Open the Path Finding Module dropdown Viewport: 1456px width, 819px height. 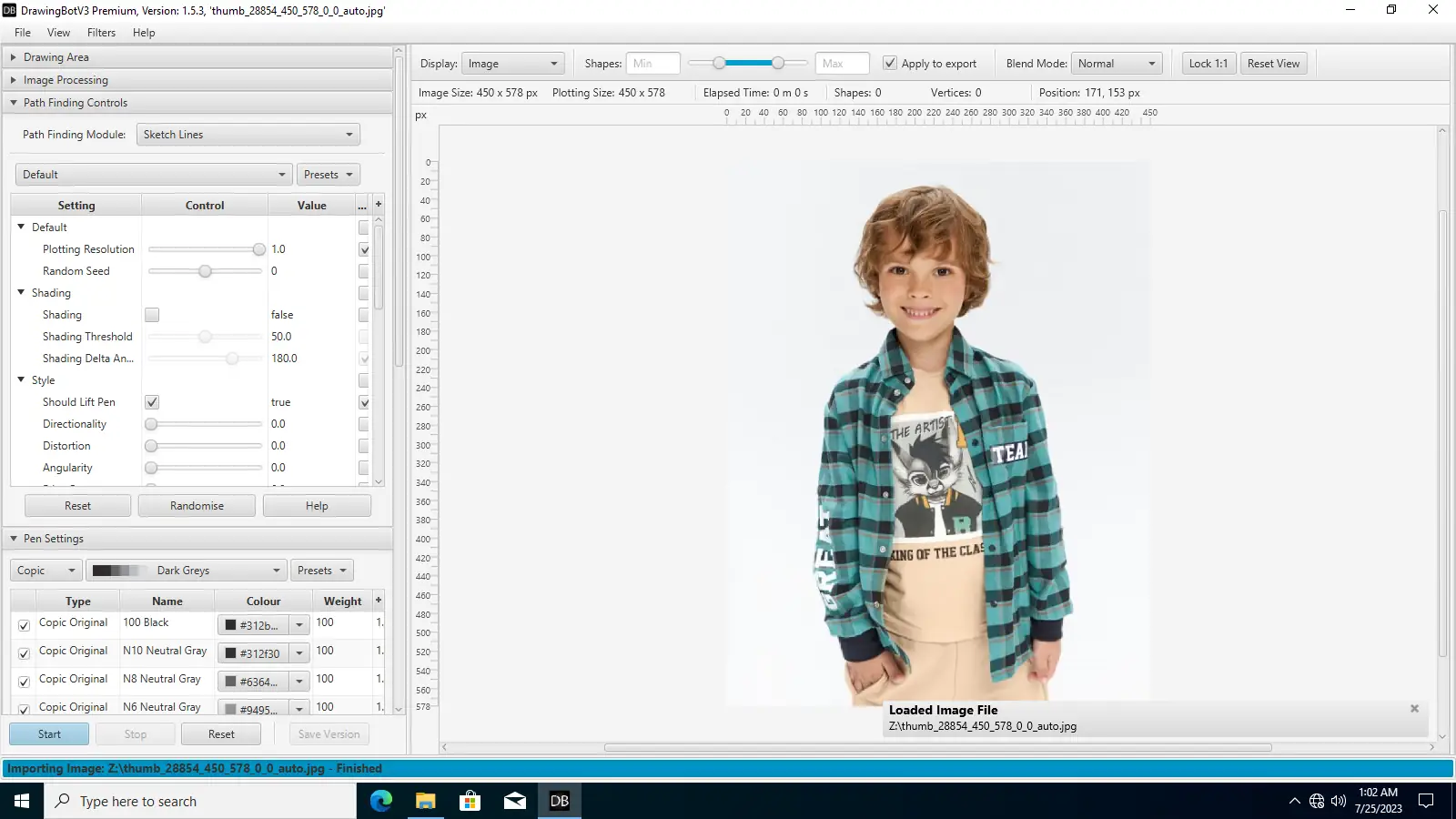point(248,135)
